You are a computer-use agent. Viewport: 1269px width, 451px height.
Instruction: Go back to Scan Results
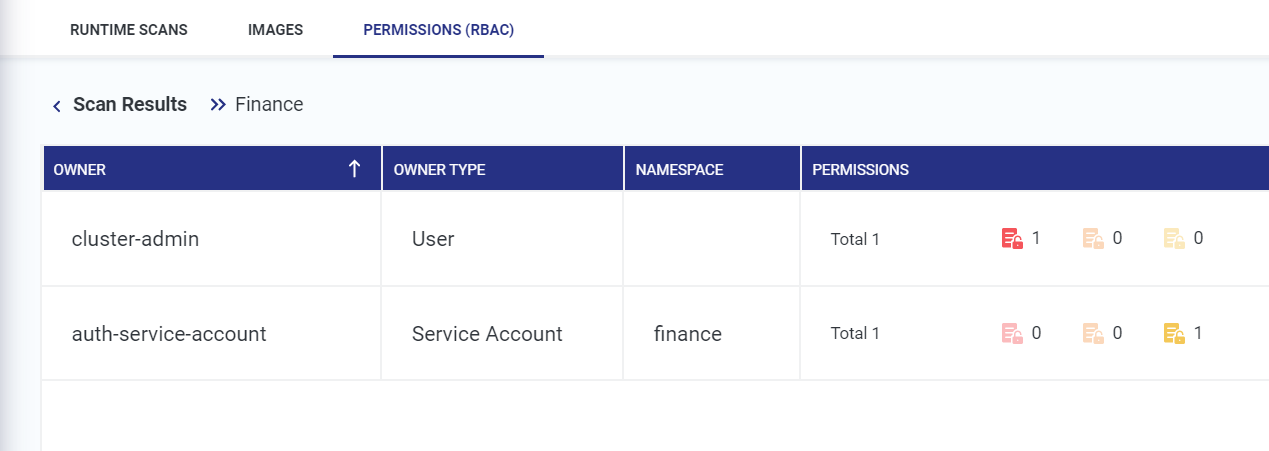tap(130, 104)
